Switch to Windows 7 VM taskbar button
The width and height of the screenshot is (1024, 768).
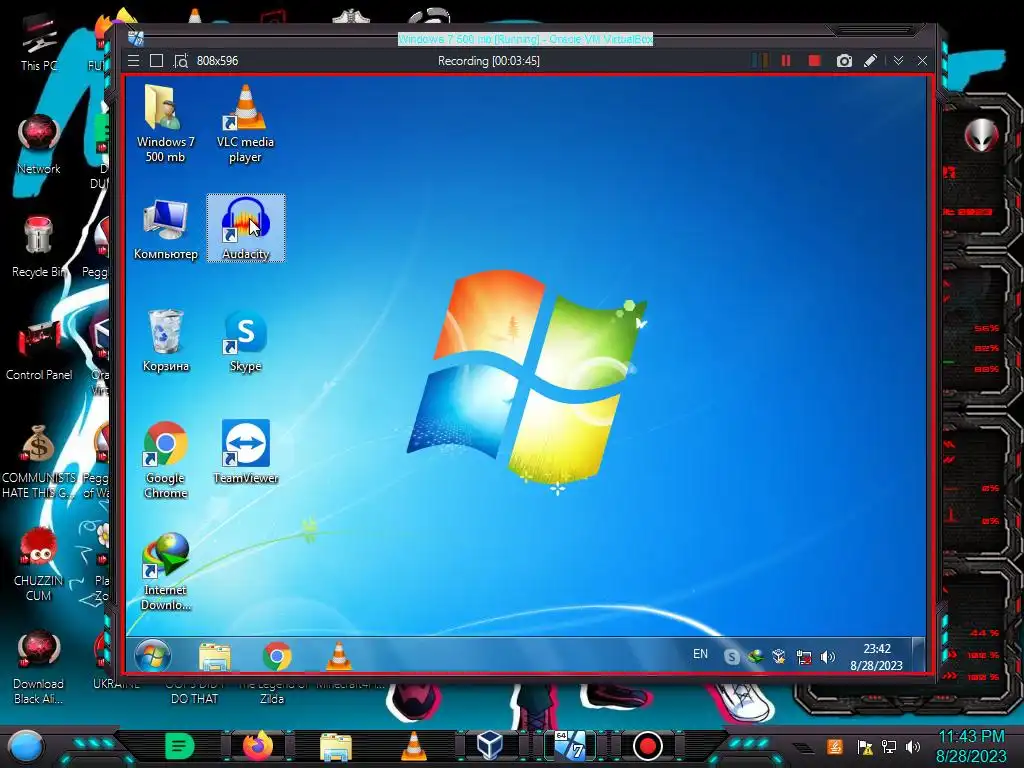(569, 746)
